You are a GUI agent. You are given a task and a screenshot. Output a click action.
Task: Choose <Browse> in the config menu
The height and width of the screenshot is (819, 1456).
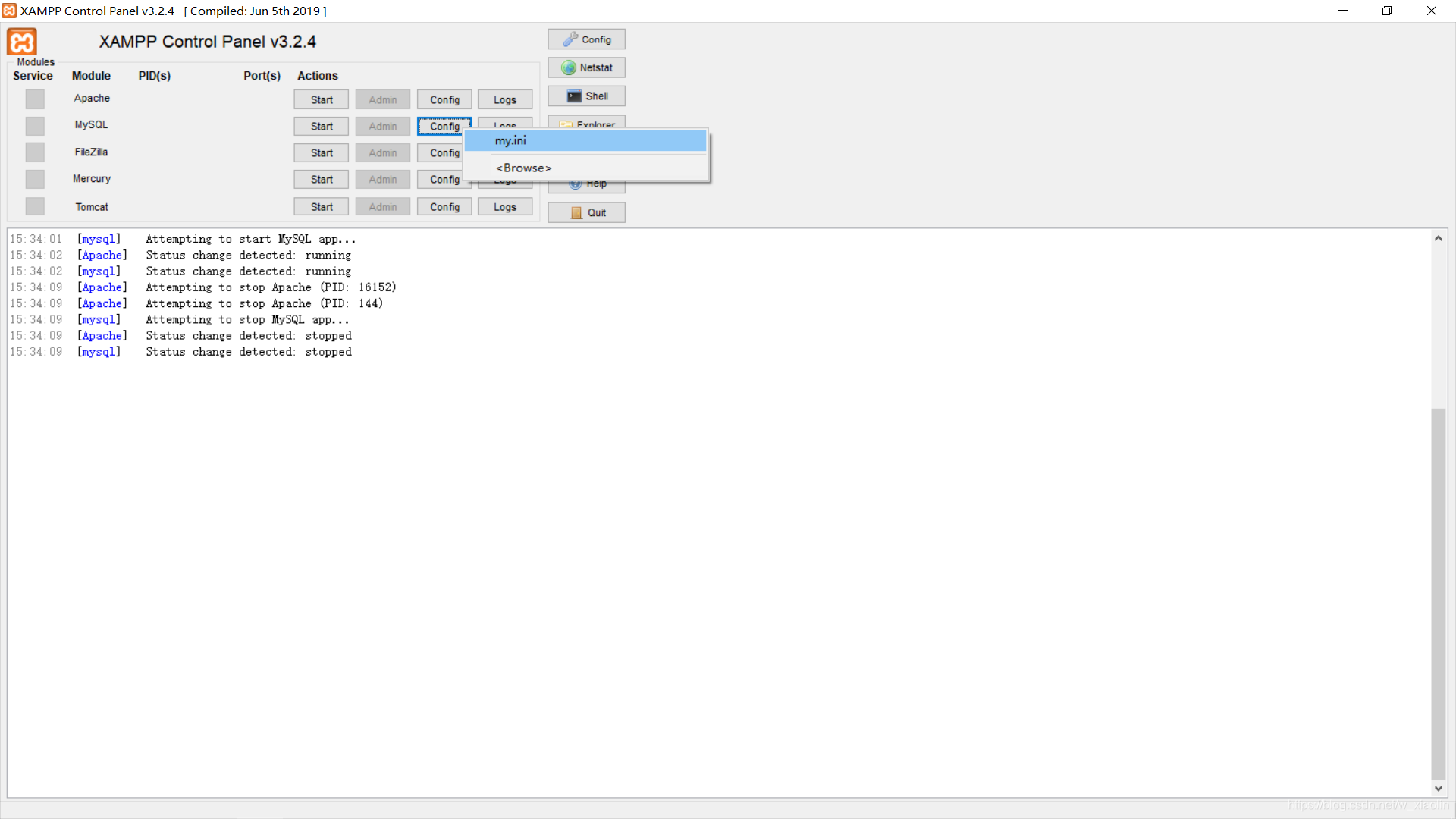coord(585,168)
